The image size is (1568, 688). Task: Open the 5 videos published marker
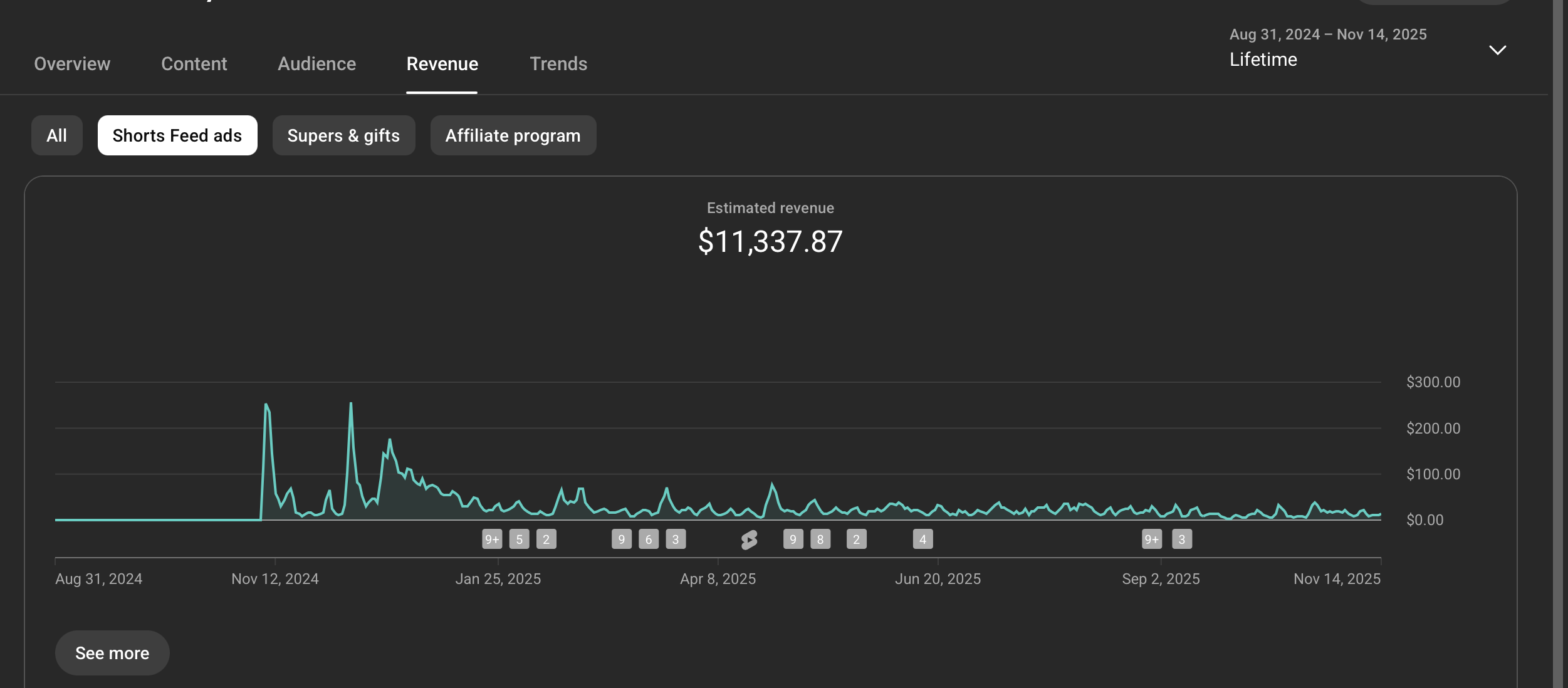[519, 539]
